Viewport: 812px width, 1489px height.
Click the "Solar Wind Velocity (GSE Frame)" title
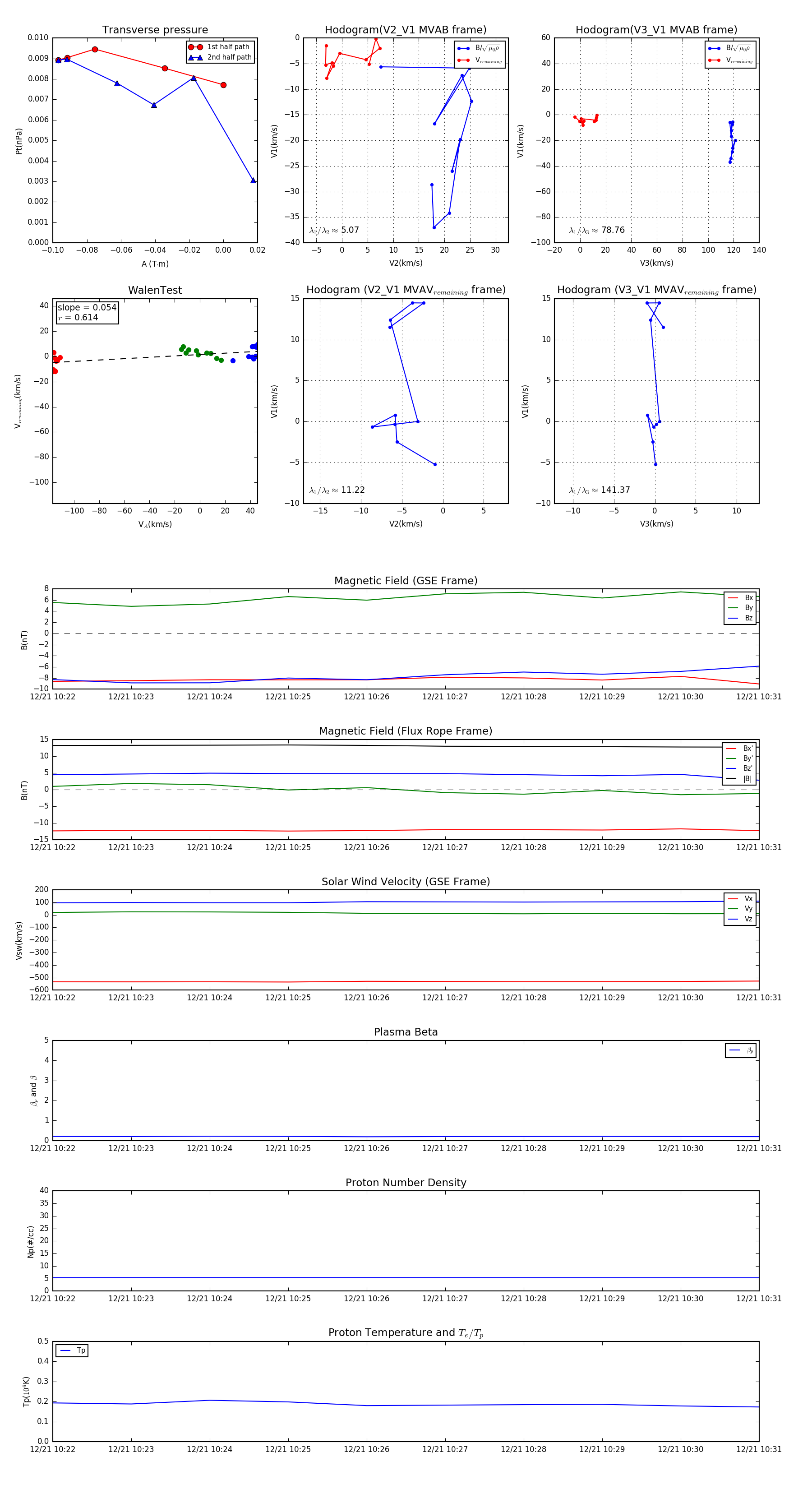coord(406,882)
